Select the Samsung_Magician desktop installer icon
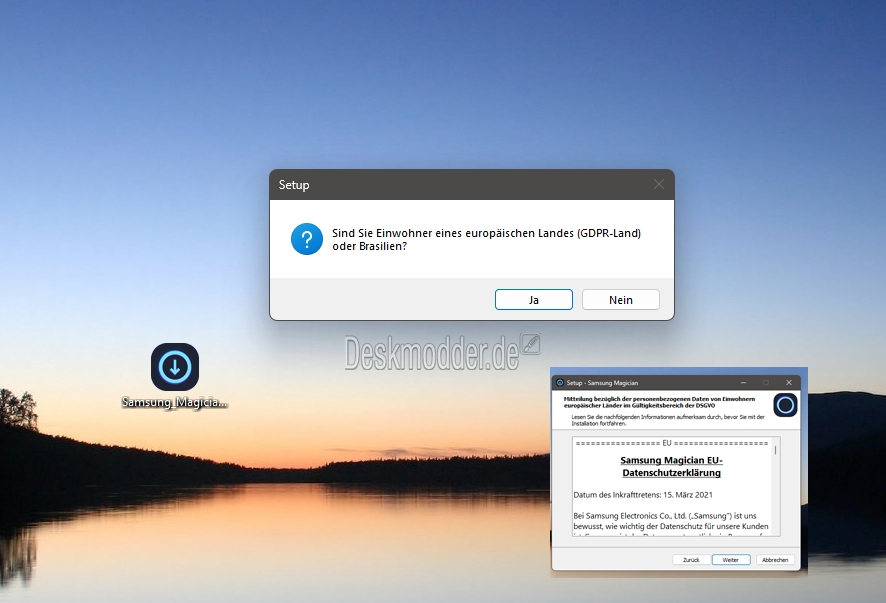This screenshot has height=603, width=886. tap(175, 367)
